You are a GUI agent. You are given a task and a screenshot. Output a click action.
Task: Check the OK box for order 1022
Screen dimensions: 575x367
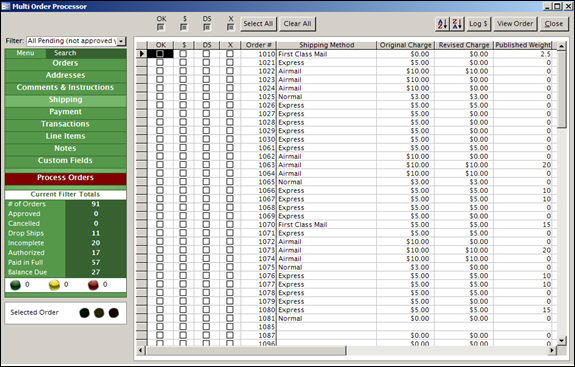point(160,71)
